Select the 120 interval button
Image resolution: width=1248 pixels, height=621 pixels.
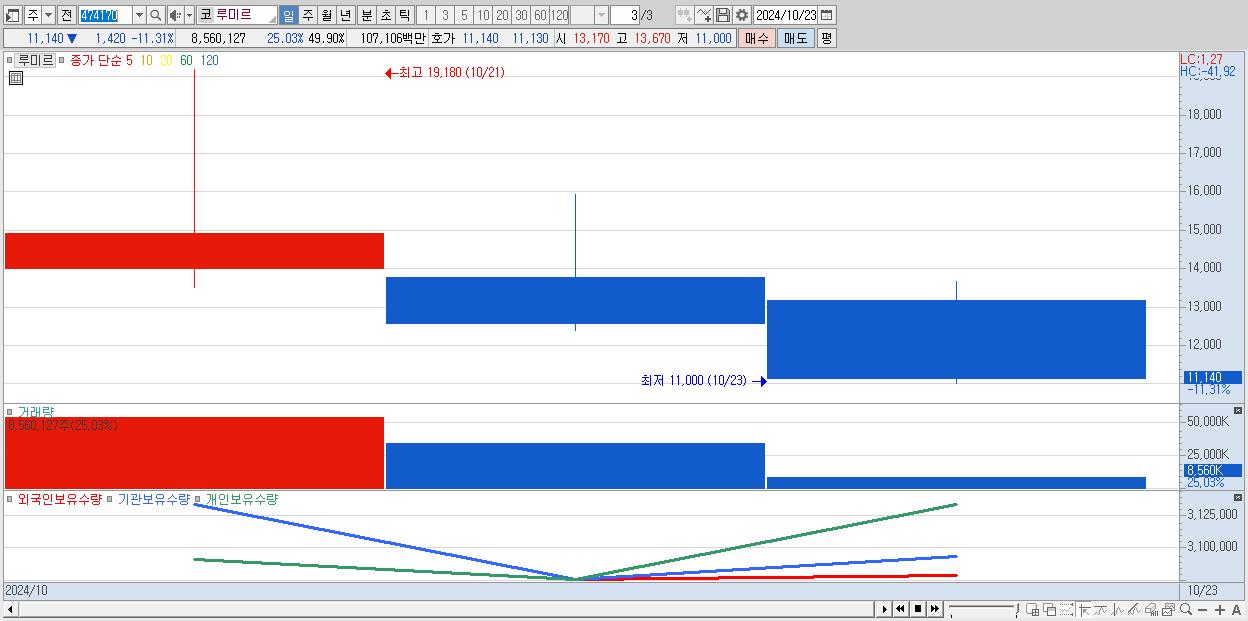pyautogui.click(x=560, y=15)
